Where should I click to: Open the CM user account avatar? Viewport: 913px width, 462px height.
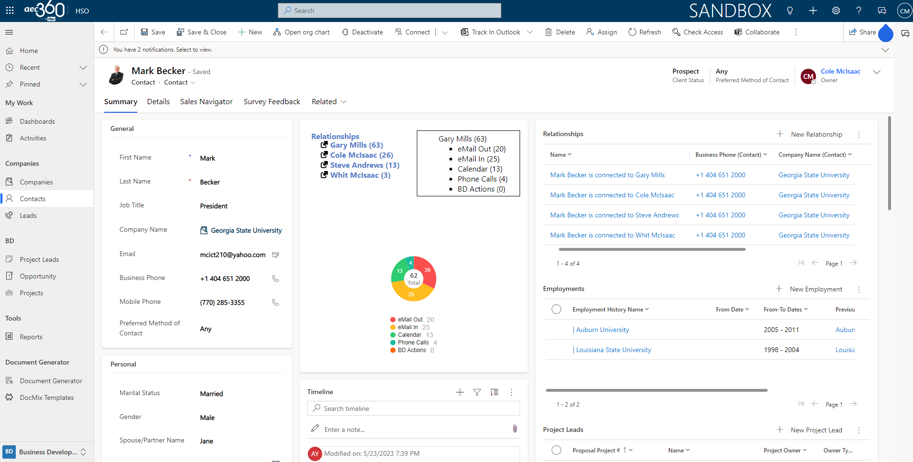tap(903, 10)
